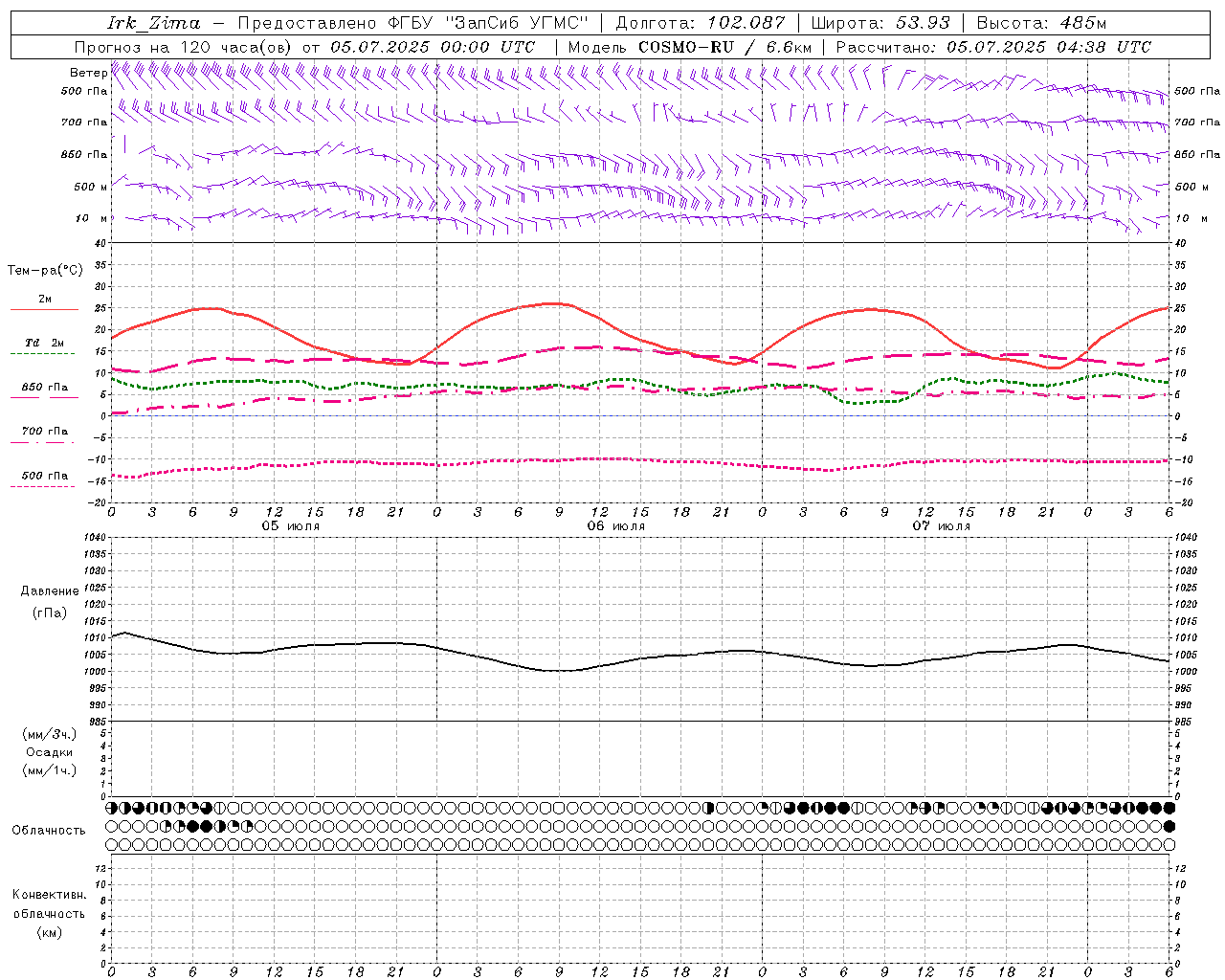Click the Модель COSMO-RU / 6.6км label
Screen dimensions: 1225x980
[x=690, y=47]
